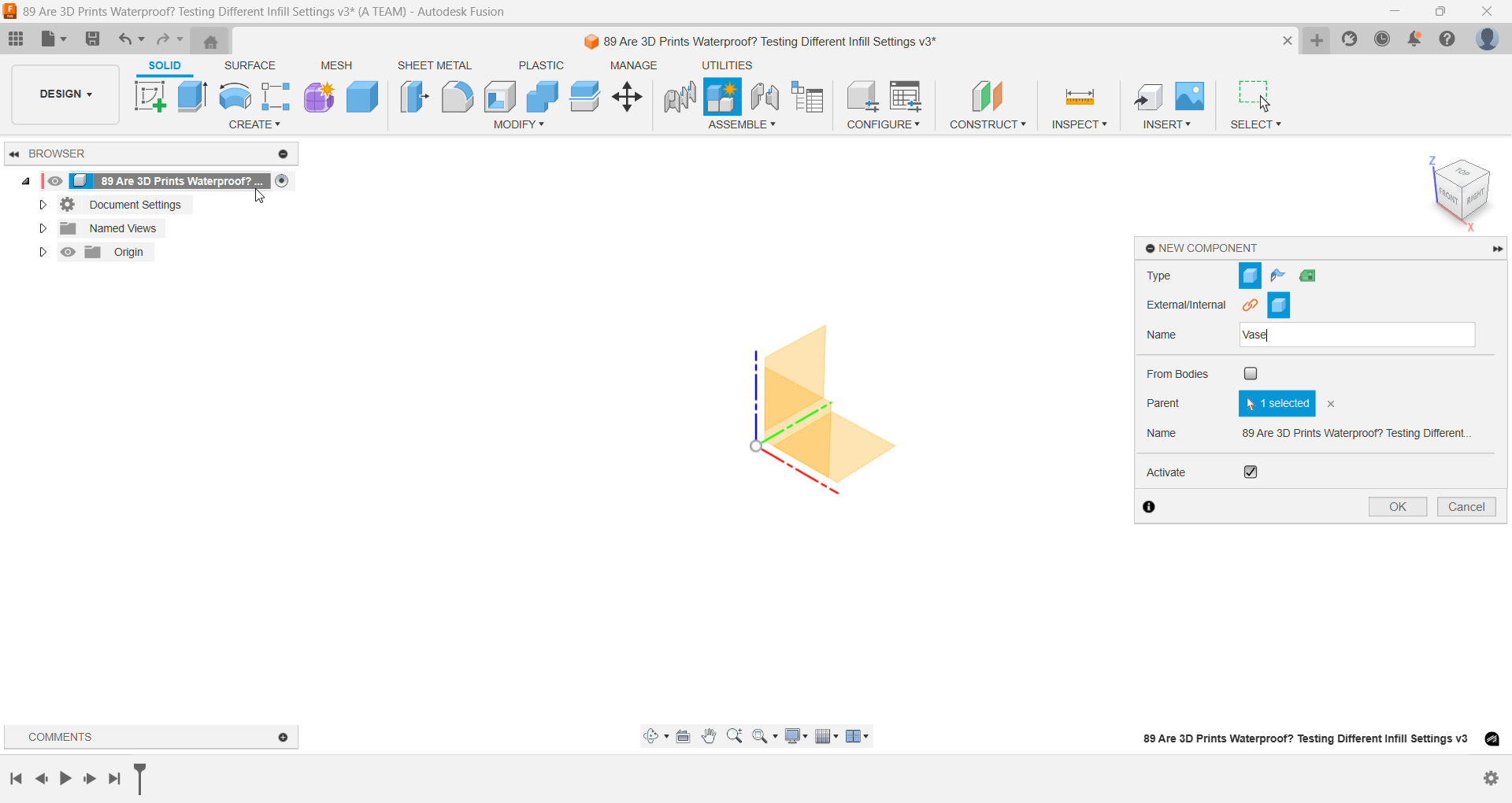Viewport: 1512px width, 803px height.
Task: Open the Create Form tool
Action: point(319,97)
